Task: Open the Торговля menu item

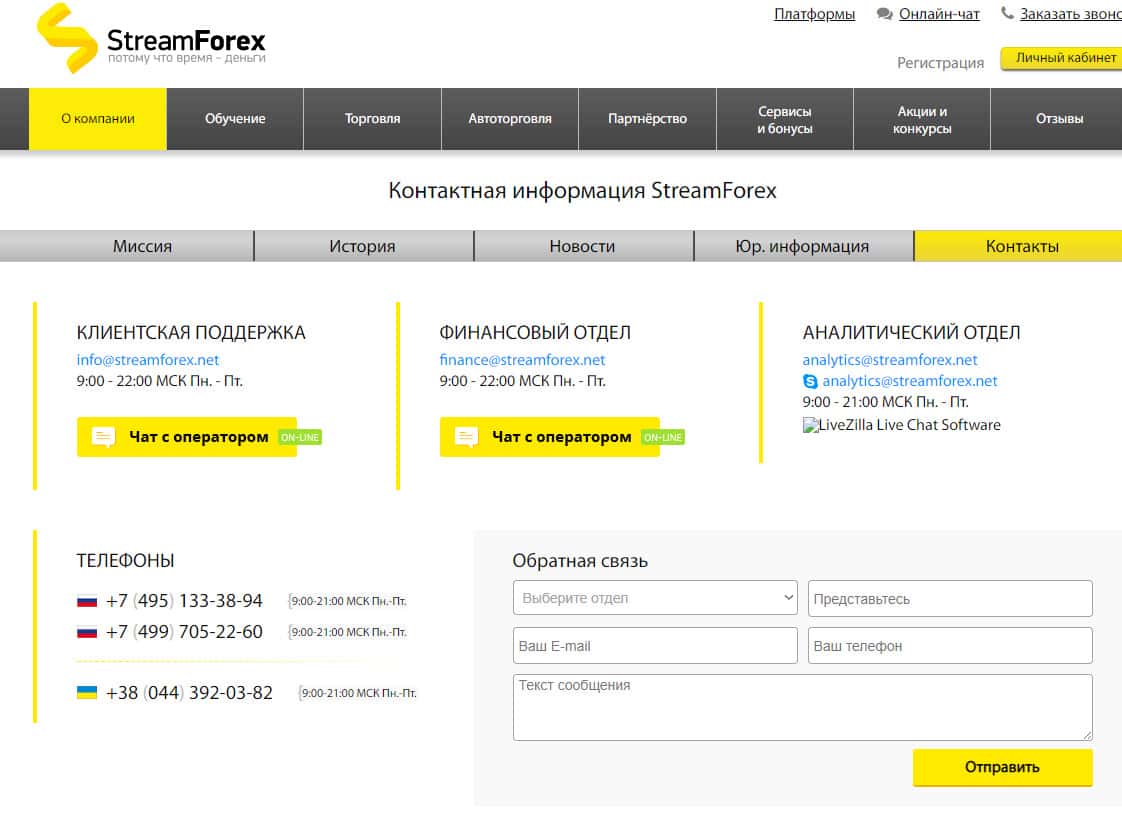Action: click(373, 119)
